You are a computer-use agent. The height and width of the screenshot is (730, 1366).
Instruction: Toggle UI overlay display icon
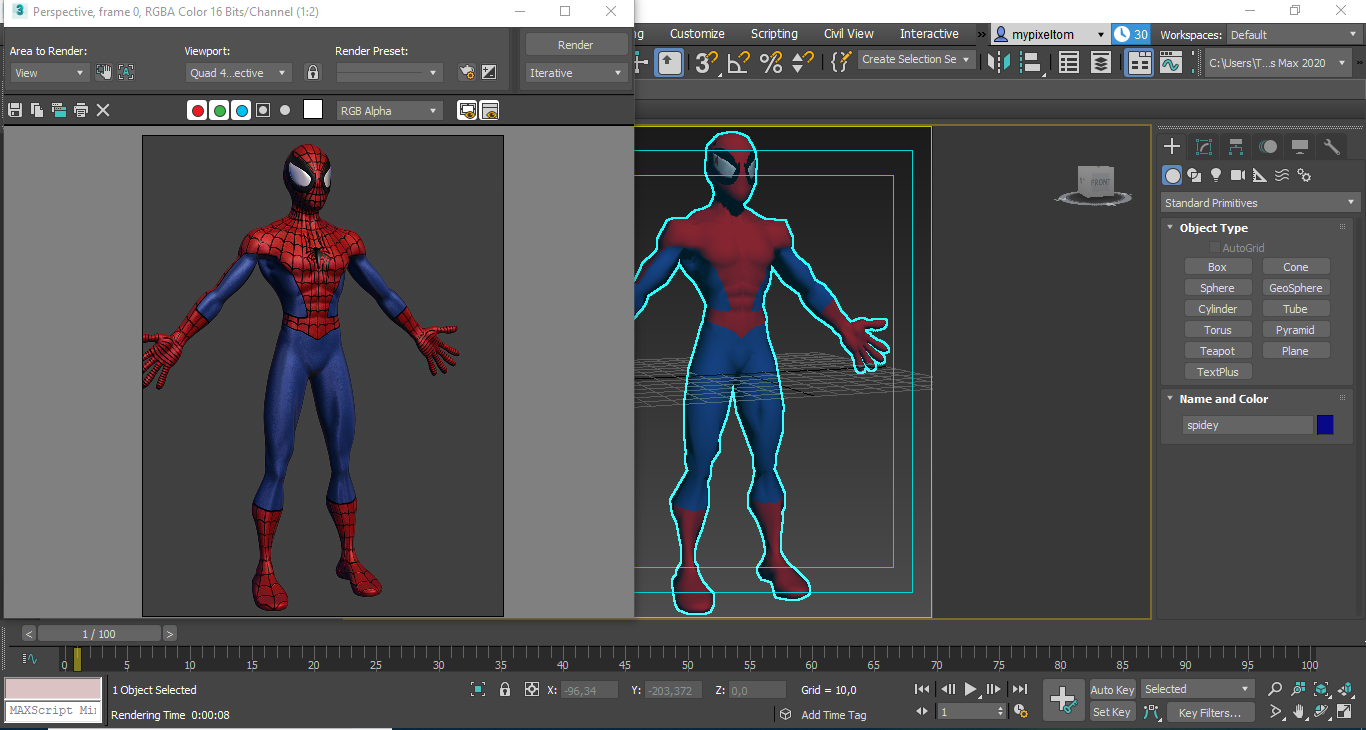click(467, 110)
